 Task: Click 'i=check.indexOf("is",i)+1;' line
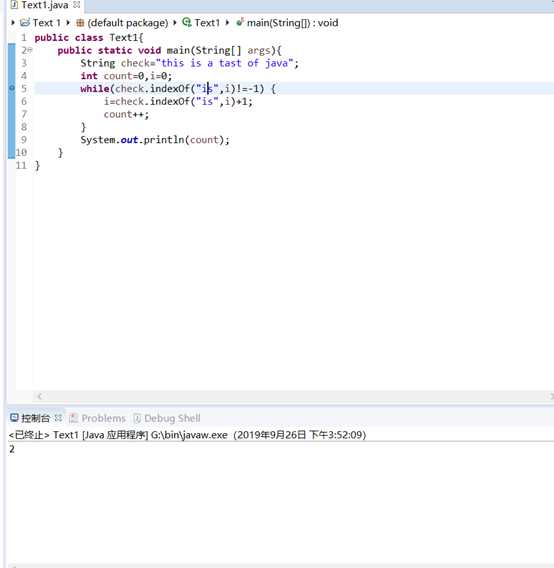[178, 101]
